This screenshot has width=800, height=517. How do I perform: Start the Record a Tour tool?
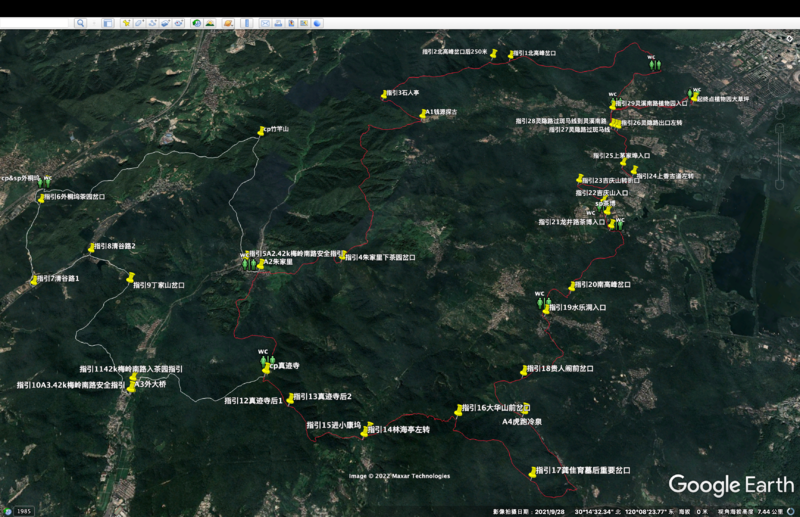(179, 23)
